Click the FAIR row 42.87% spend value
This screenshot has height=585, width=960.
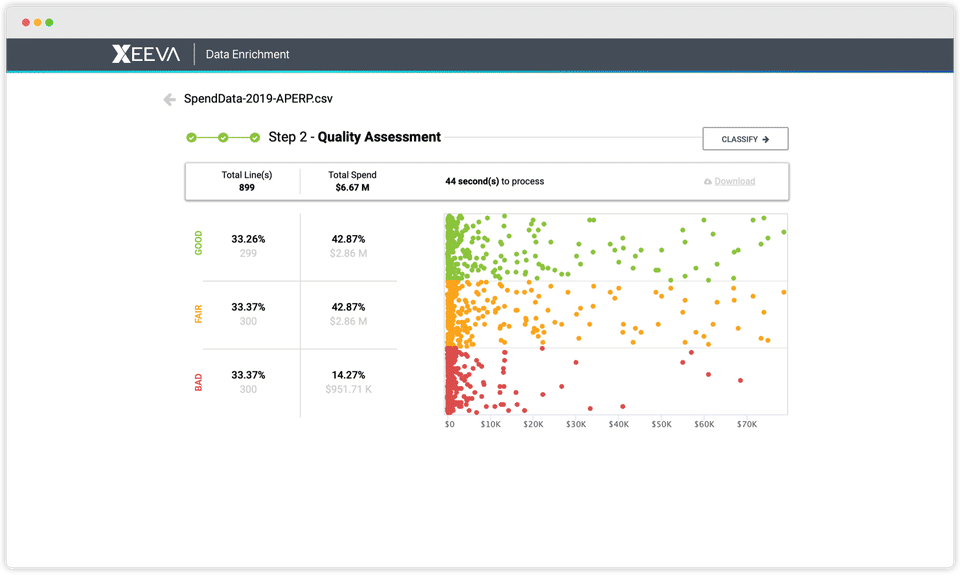coord(348,307)
